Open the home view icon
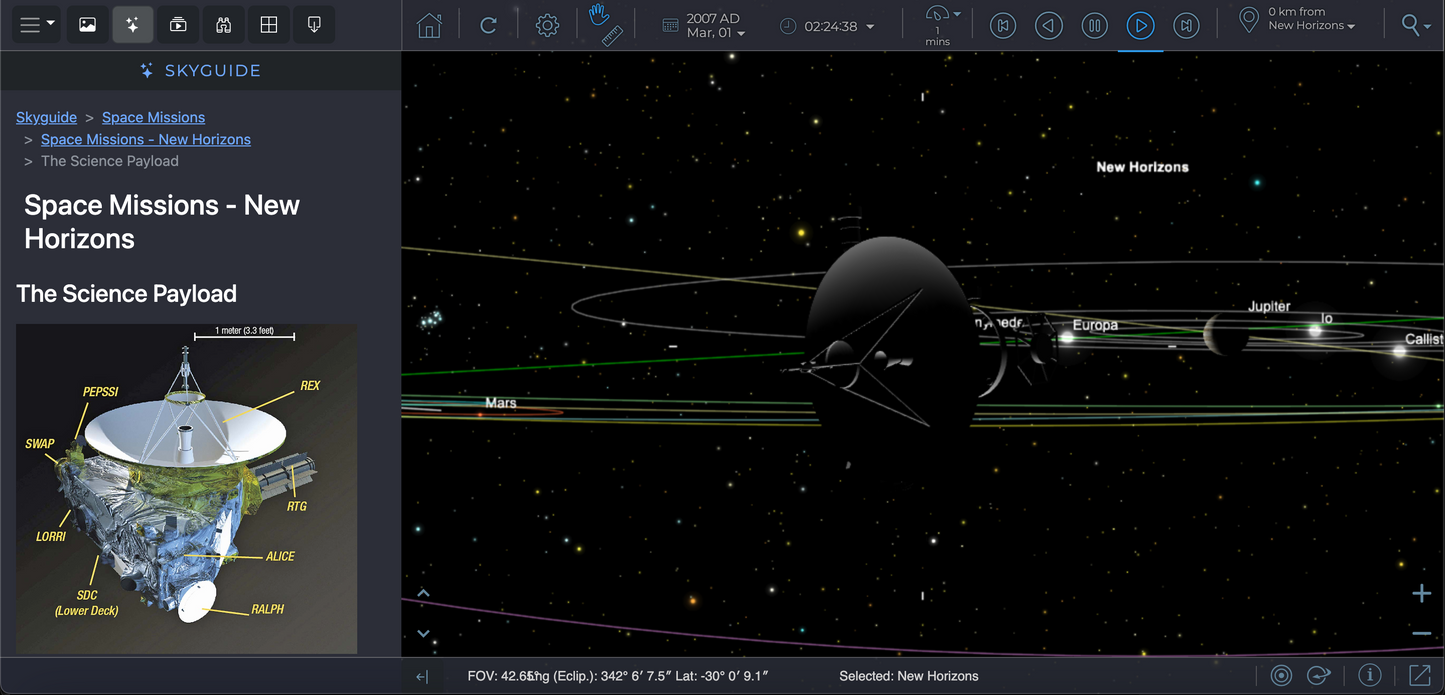 pos(429,26)
